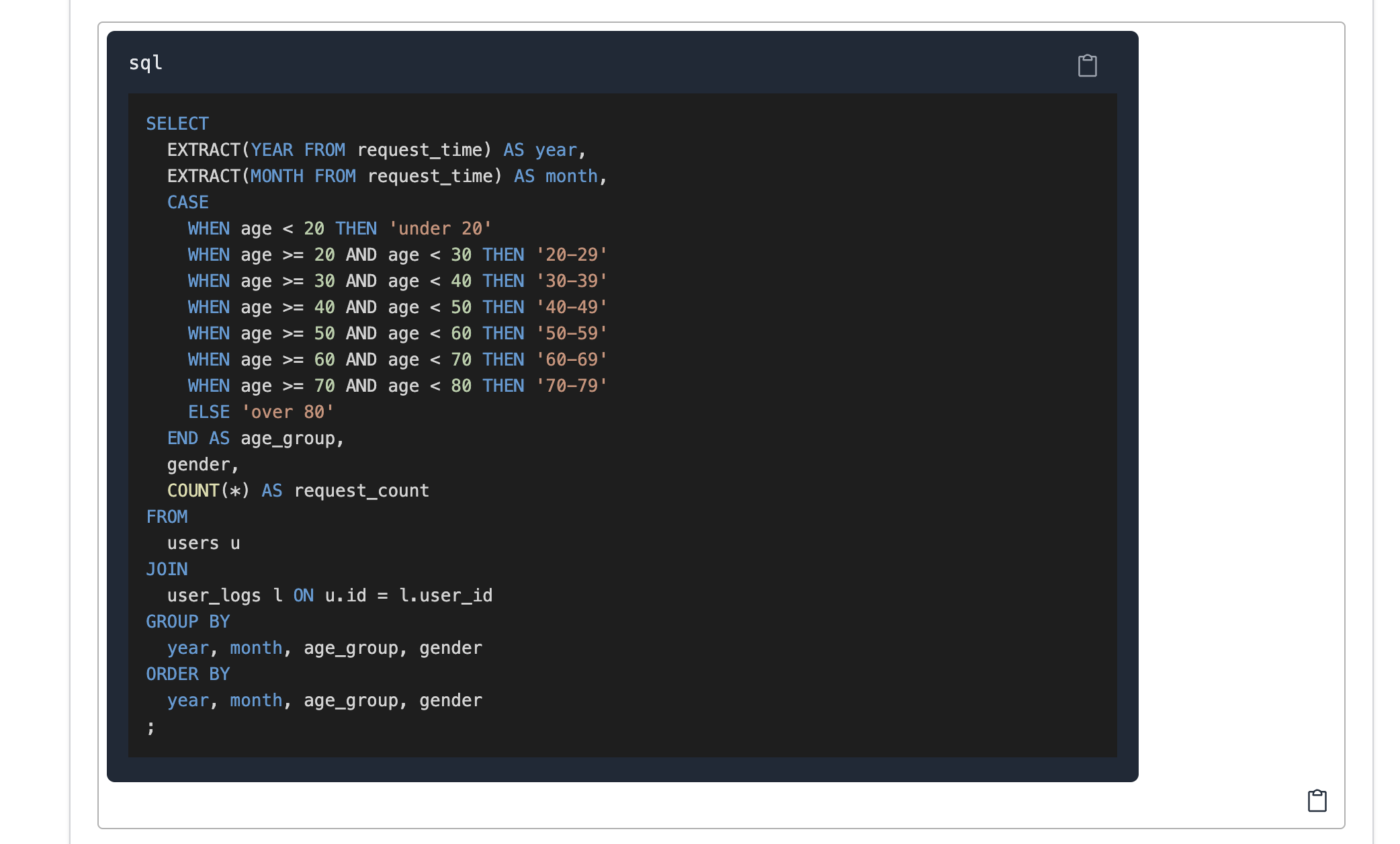This screenshot has width=1400, height=844.
Task: Click the message-level clipboard icon below code
Action: [1317, 800]
